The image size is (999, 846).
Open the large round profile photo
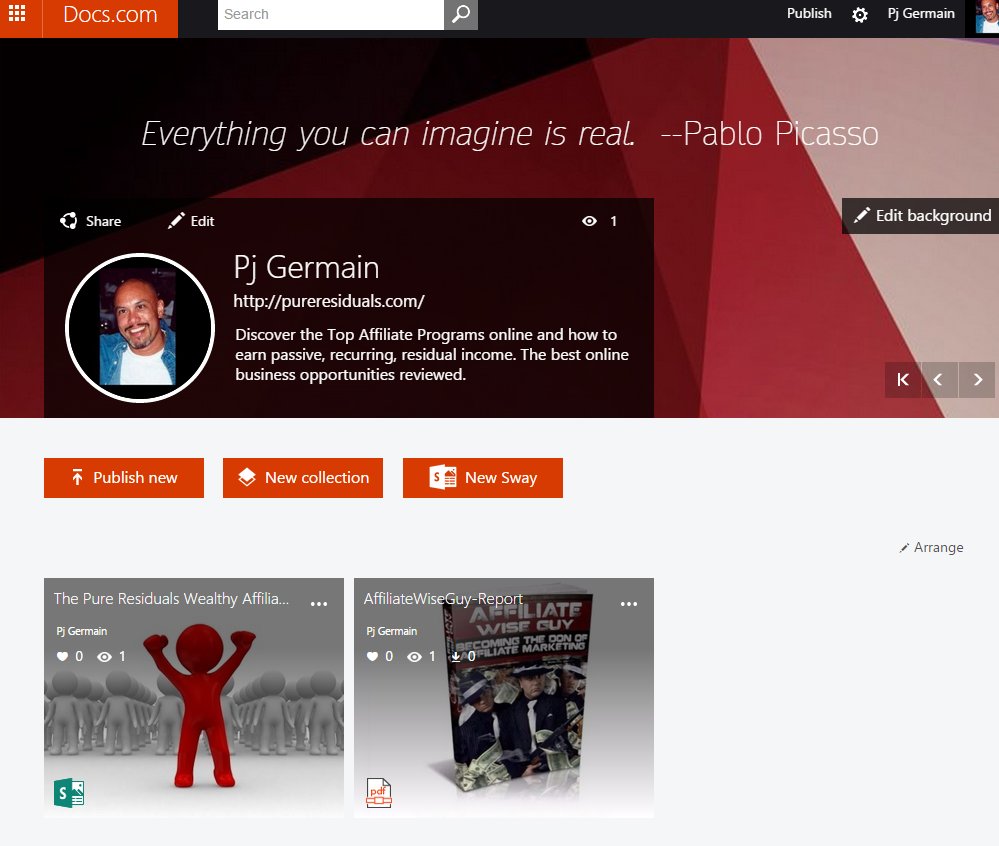(140, 328)
